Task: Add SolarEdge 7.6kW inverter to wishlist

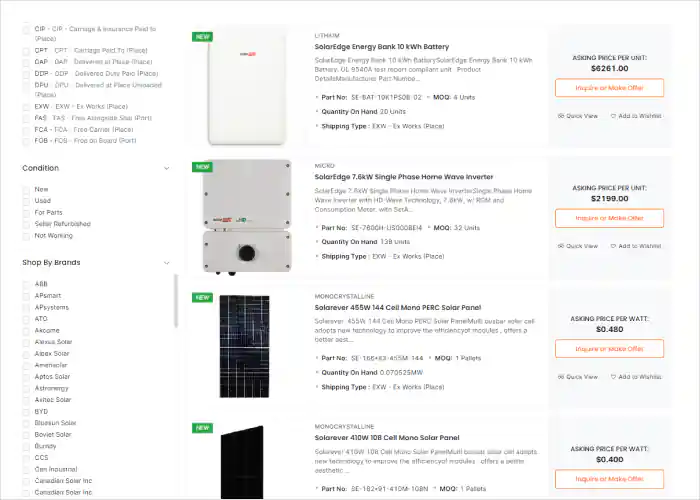Action: [636, 246]
